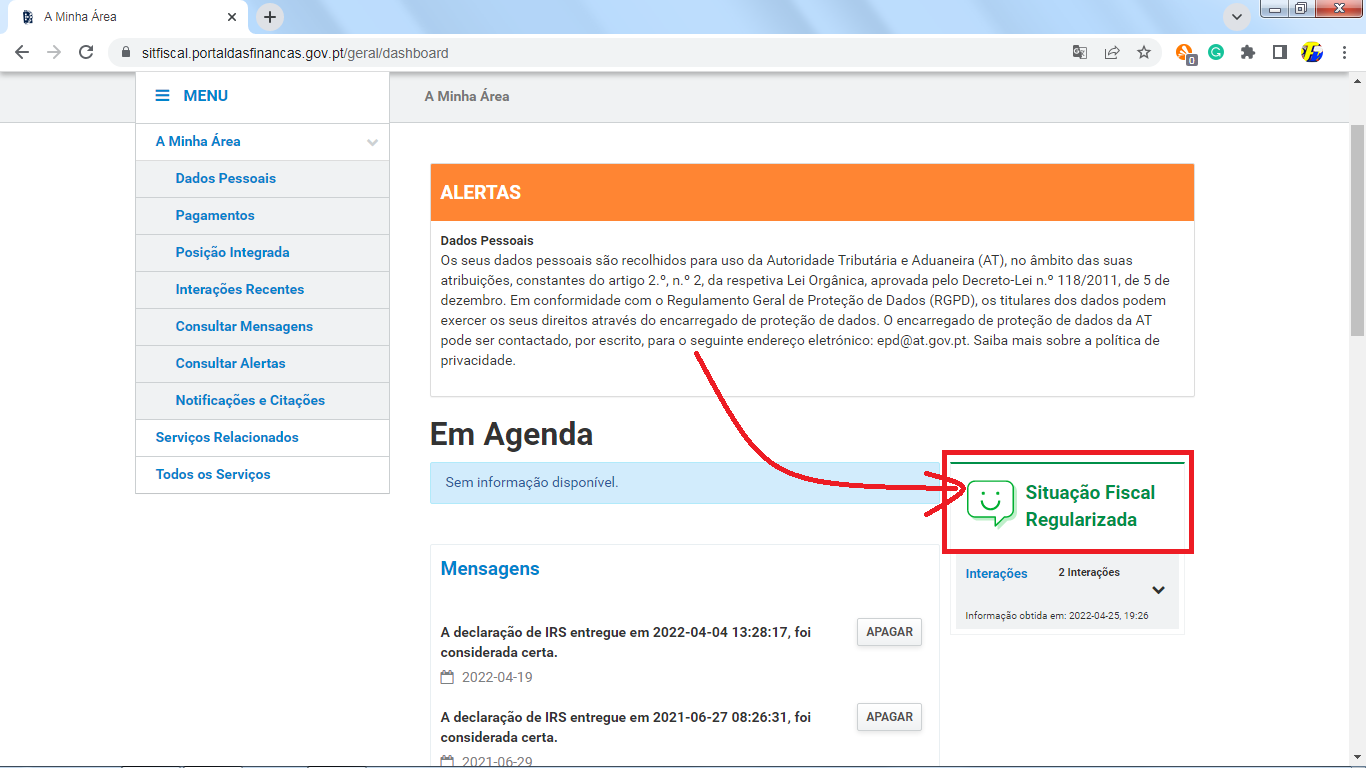Open a new browser tab
This screenshot has width=1366, height=768.
tap(270, 17)
